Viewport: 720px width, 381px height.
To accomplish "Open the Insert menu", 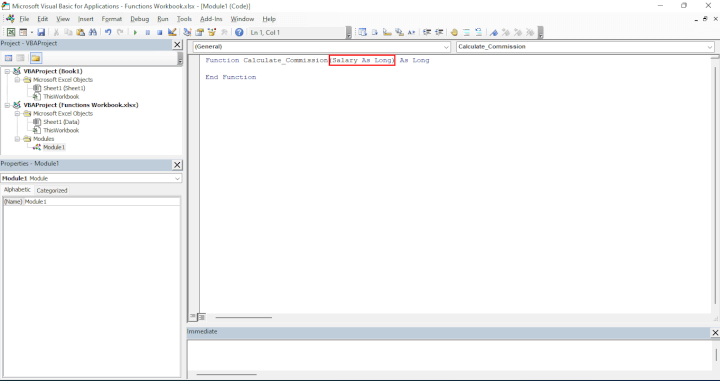I will (x=86, y=19).
